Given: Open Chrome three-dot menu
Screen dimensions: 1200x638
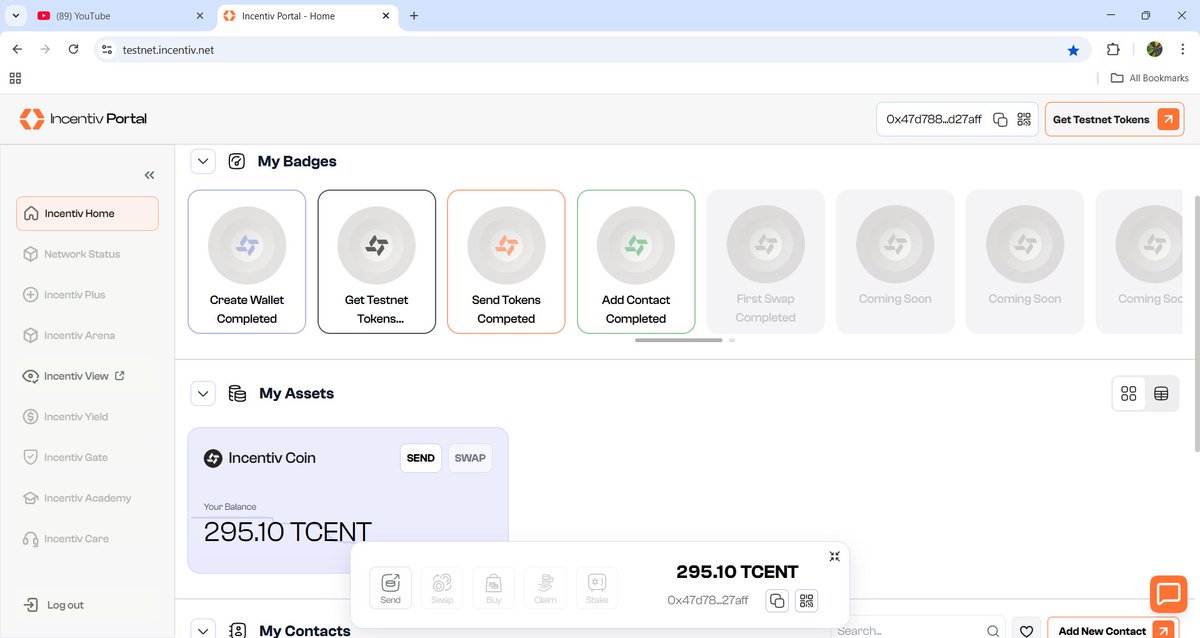Looking at the screenshot, I should point(1182,49).
